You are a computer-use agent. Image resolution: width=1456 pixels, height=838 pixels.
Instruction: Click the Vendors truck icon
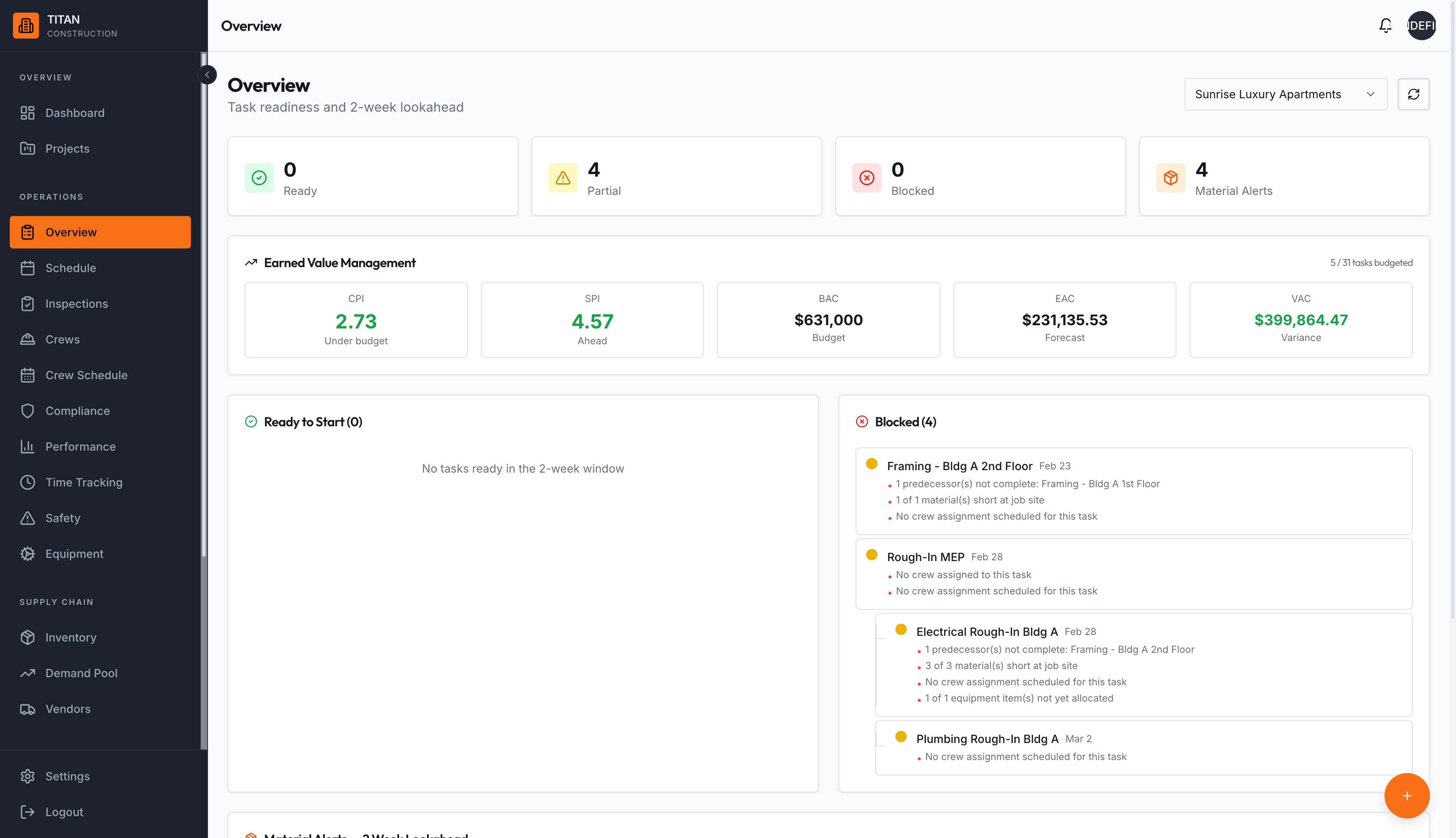point(28,708)
